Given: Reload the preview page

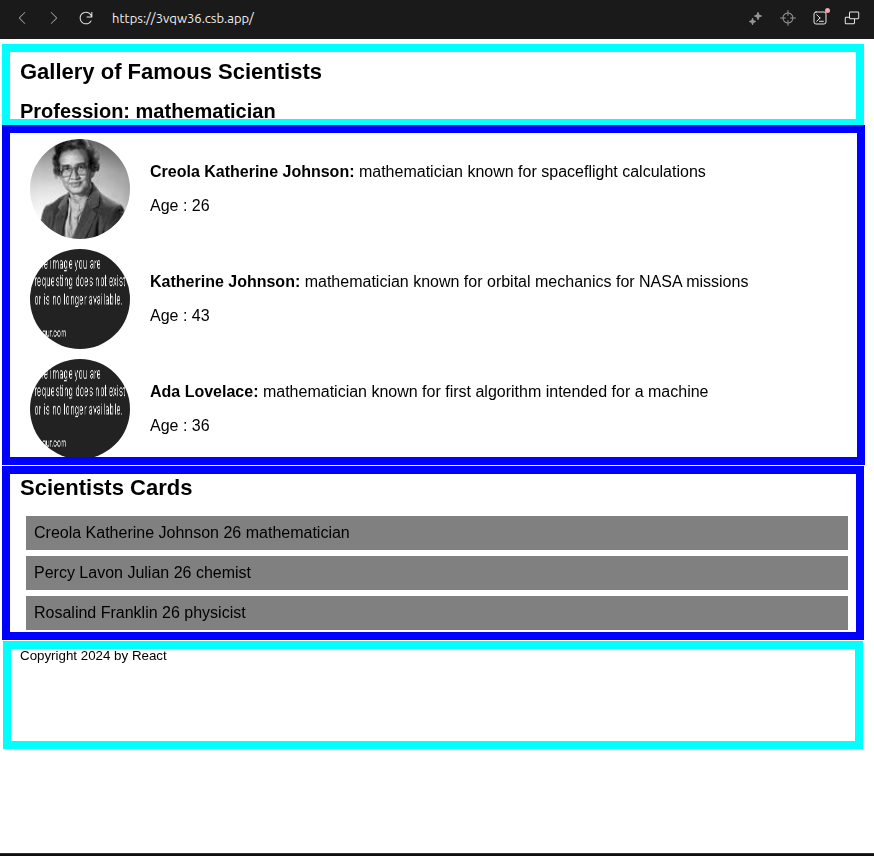Looking at the screenshot, I should point(86,18).
